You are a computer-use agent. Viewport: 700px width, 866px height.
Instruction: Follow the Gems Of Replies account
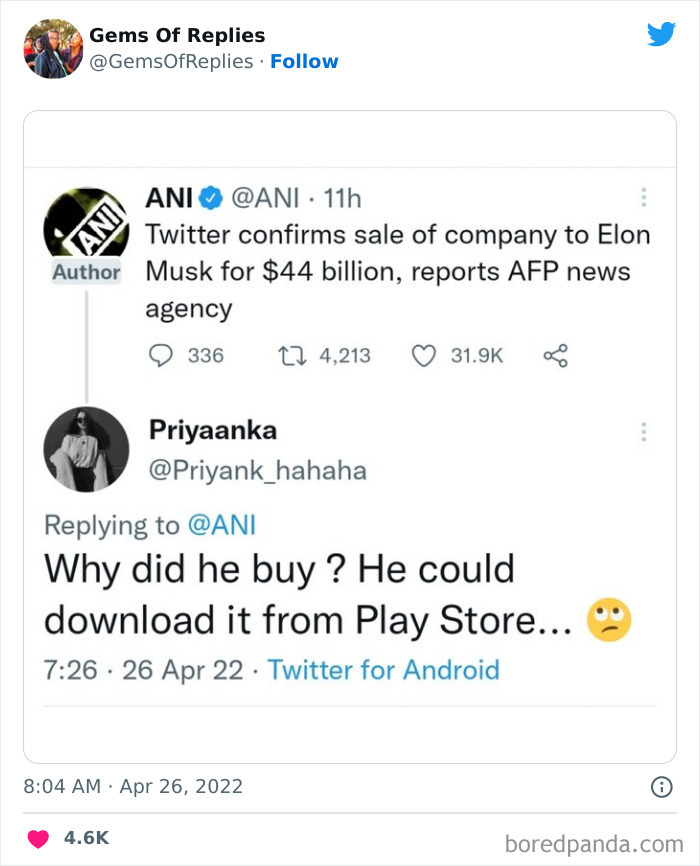point(305,61)
